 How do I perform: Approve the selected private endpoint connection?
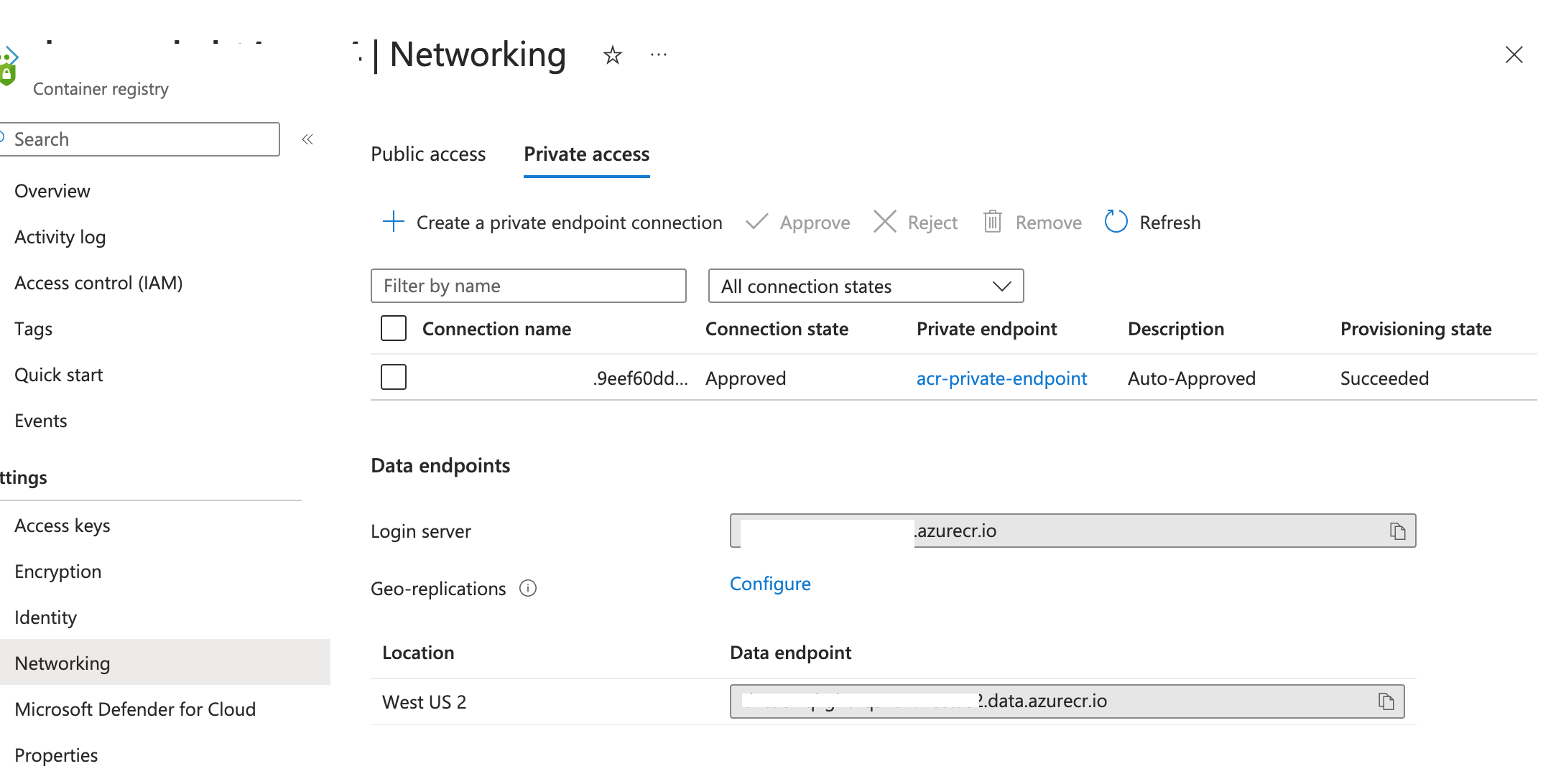tap(797, 222)
